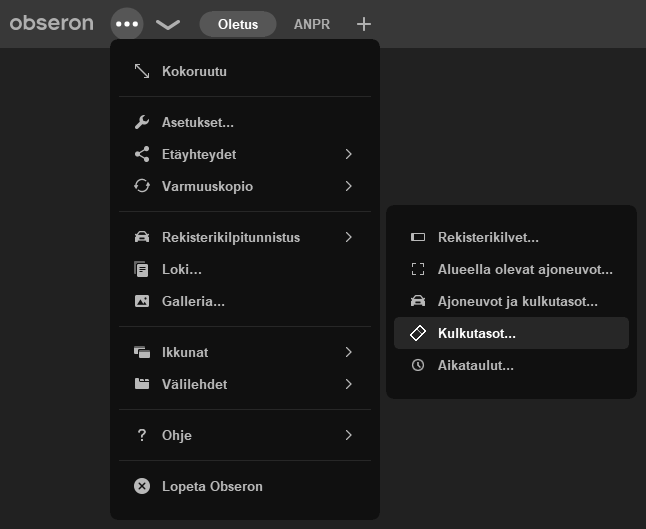The width and height of the screenshot is (646, 529).
Task: Switch to the ANPR tab
Action: click(312, 24)
